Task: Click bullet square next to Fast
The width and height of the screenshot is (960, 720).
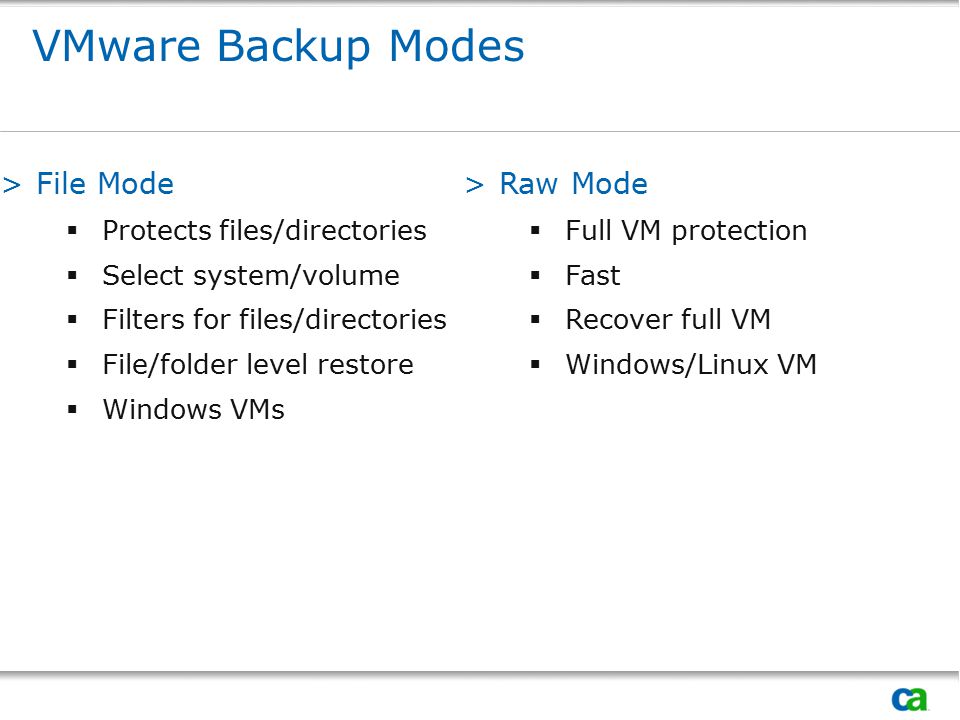Action: (535, 276)
